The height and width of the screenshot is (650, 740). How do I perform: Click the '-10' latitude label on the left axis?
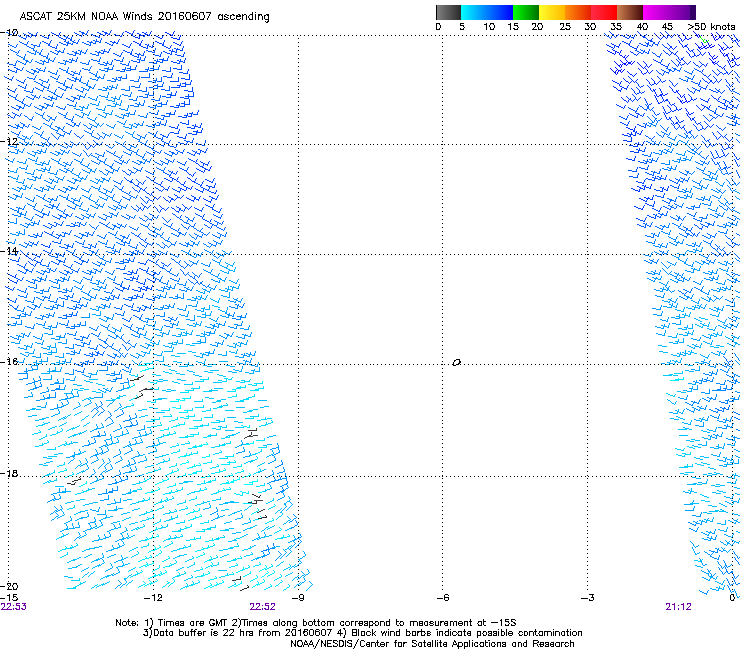pos(9,33)
